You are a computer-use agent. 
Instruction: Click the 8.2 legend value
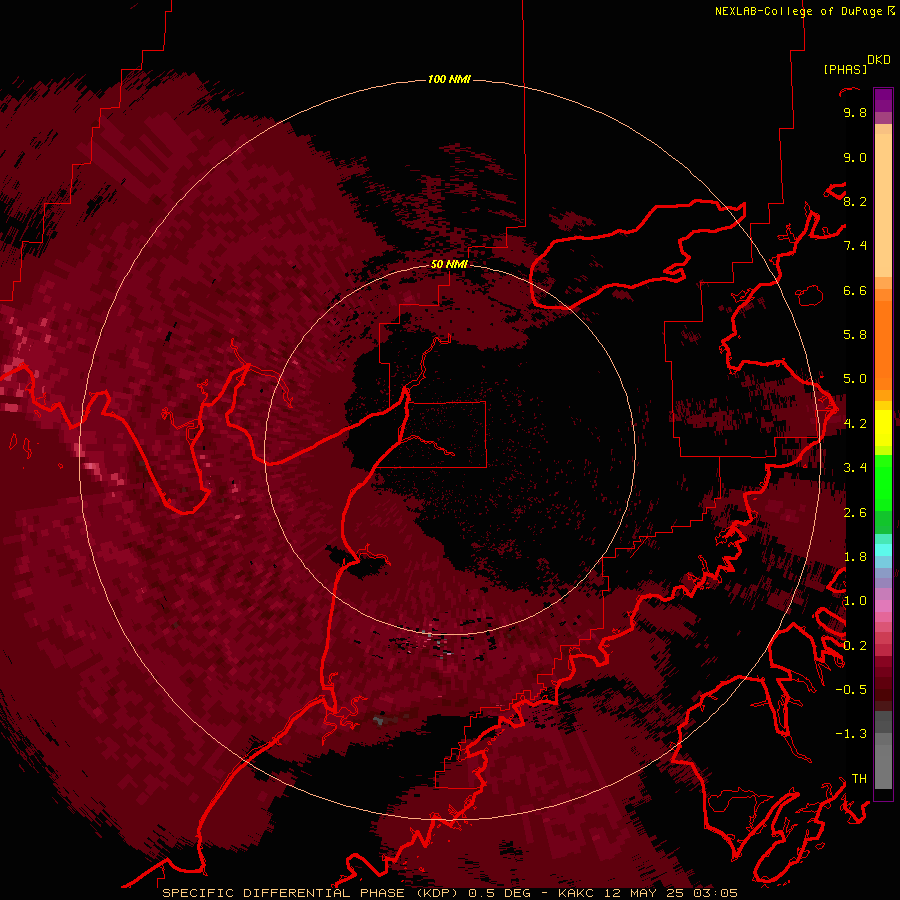tap(855, 201)
